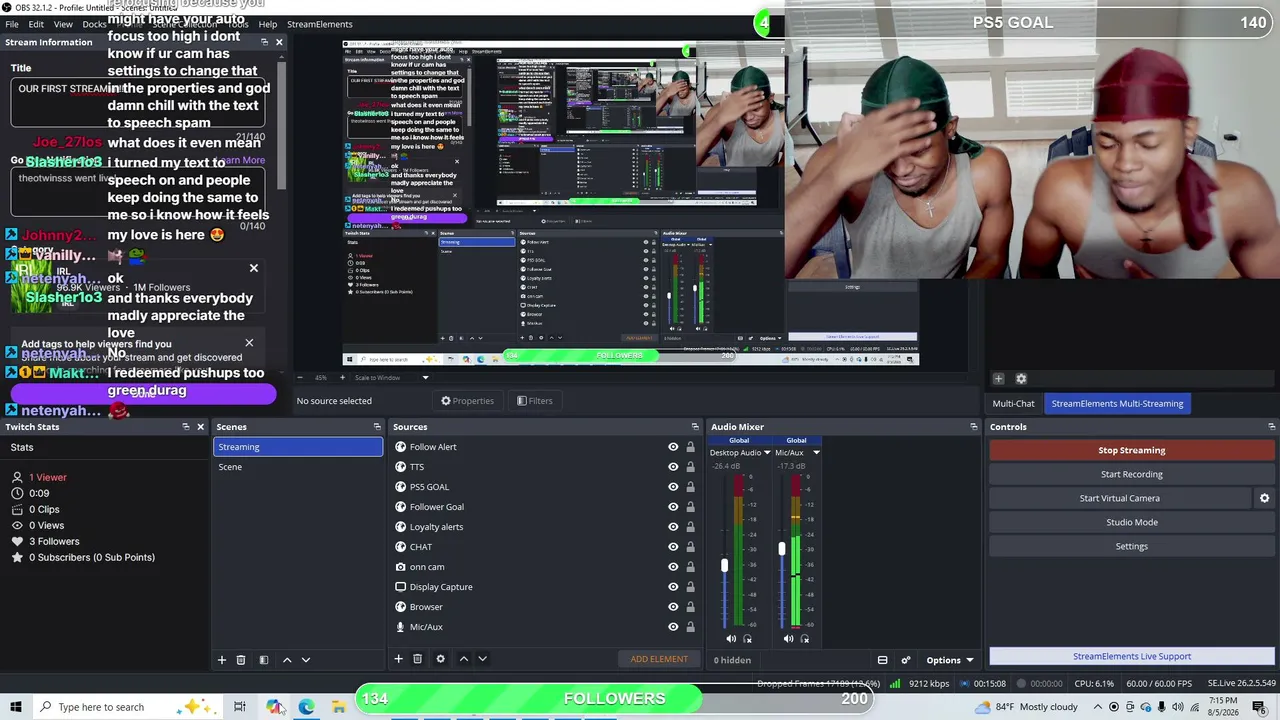Dismiss the Add tags tip

coord(249,343)
